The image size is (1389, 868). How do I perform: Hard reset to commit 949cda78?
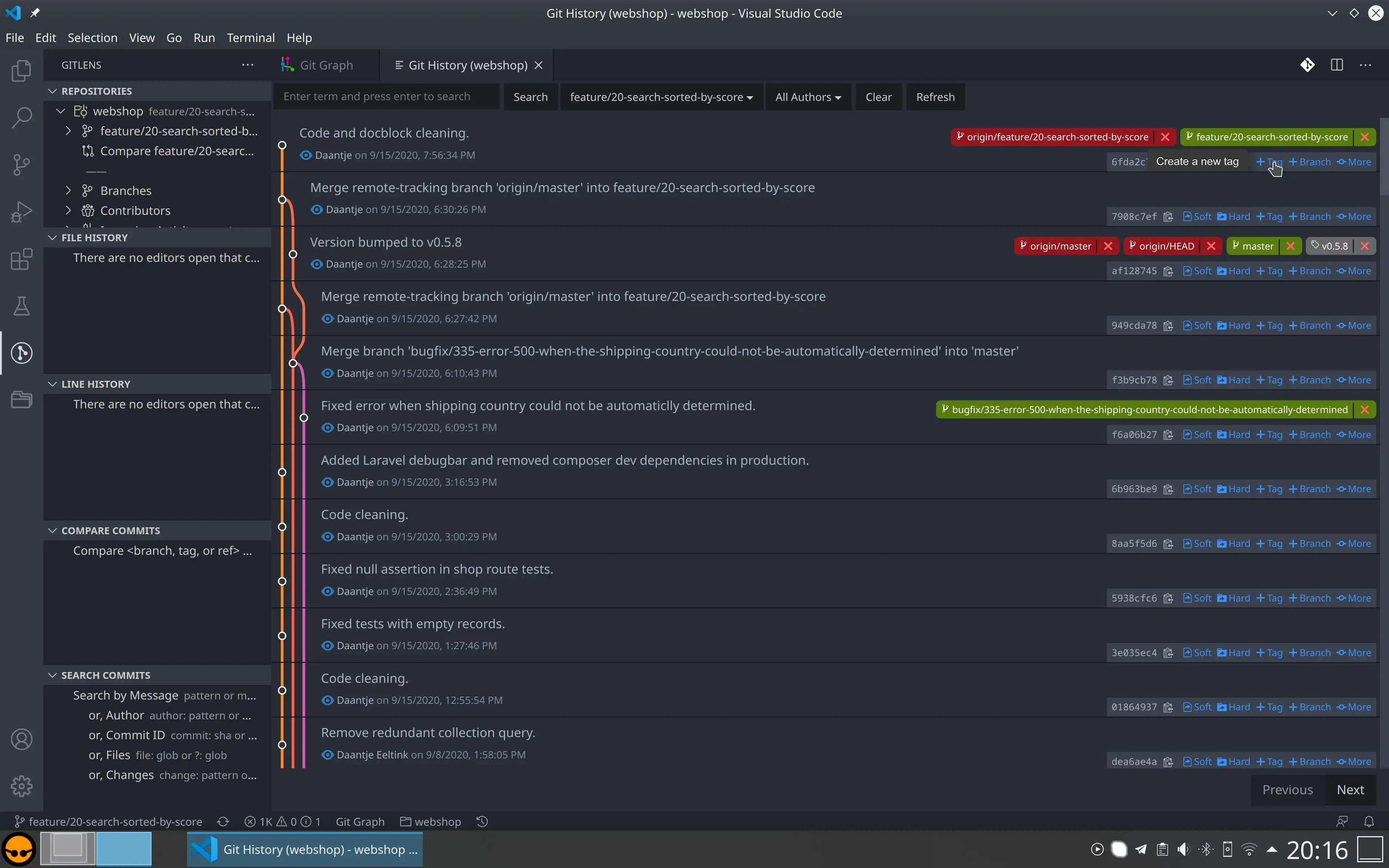point(1233,326)
